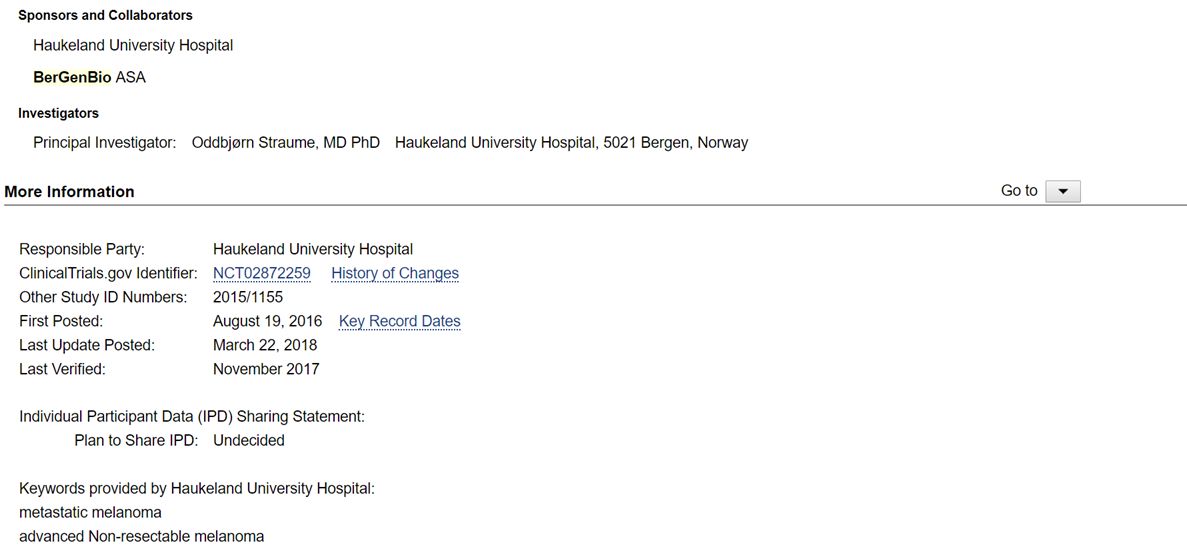Open the History of Changes link
Image resolution: width=1187 pixels, height=552 pixels.
point(395,273)
